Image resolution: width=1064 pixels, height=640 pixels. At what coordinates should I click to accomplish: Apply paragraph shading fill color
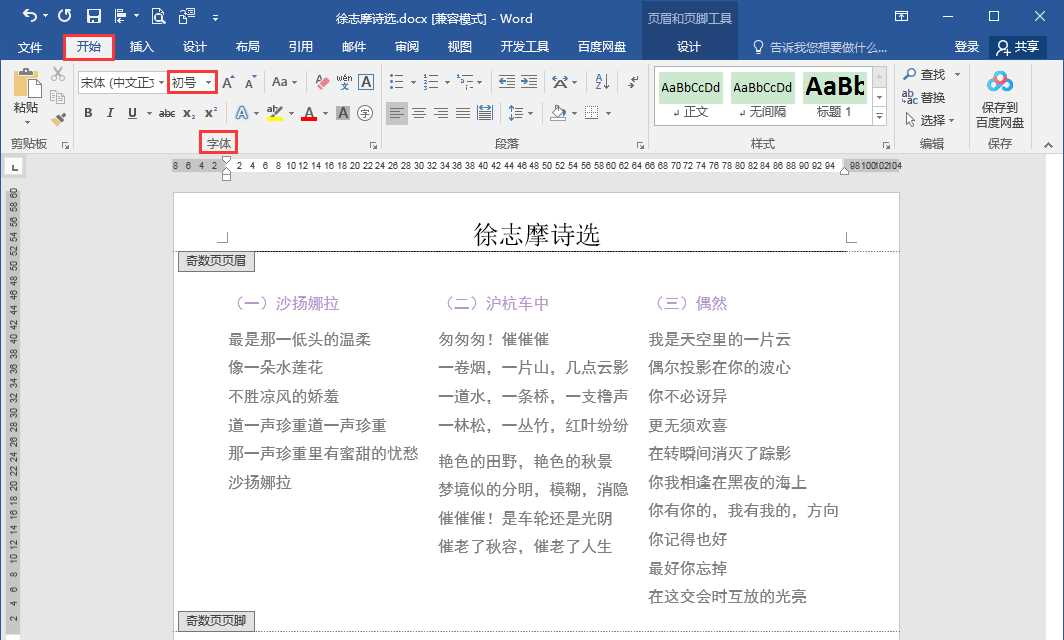click(558, 113)
